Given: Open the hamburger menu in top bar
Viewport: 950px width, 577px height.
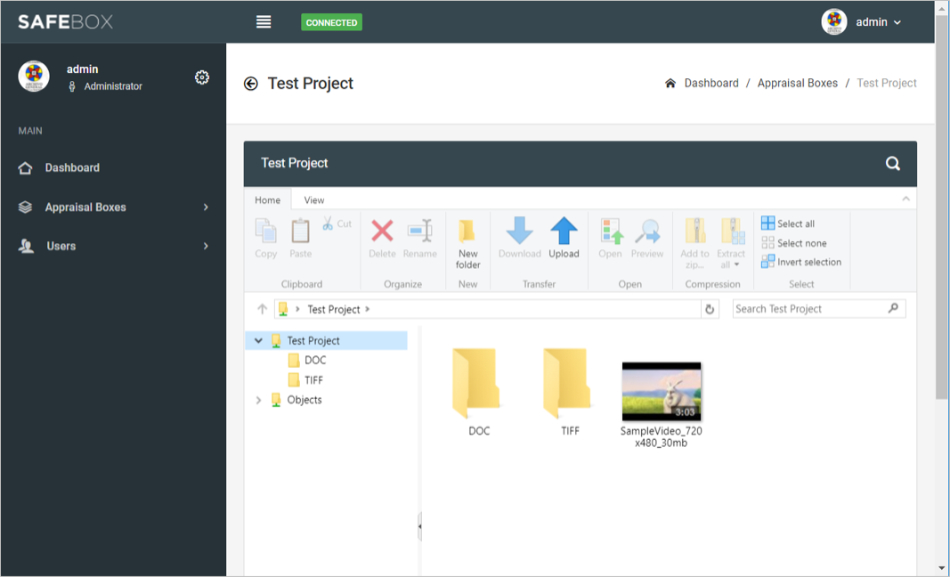Looking at the screenshot, I should point(263,22).
